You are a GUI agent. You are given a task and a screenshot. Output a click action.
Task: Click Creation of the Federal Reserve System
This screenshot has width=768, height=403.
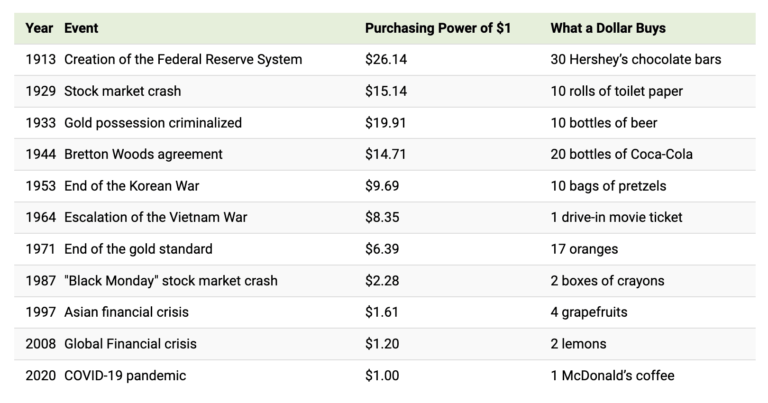182,60
